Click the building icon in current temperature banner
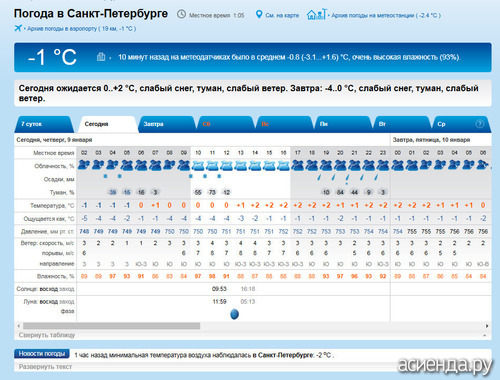The width and height of the screenshot is (500, 380). [x=101, y=57]
